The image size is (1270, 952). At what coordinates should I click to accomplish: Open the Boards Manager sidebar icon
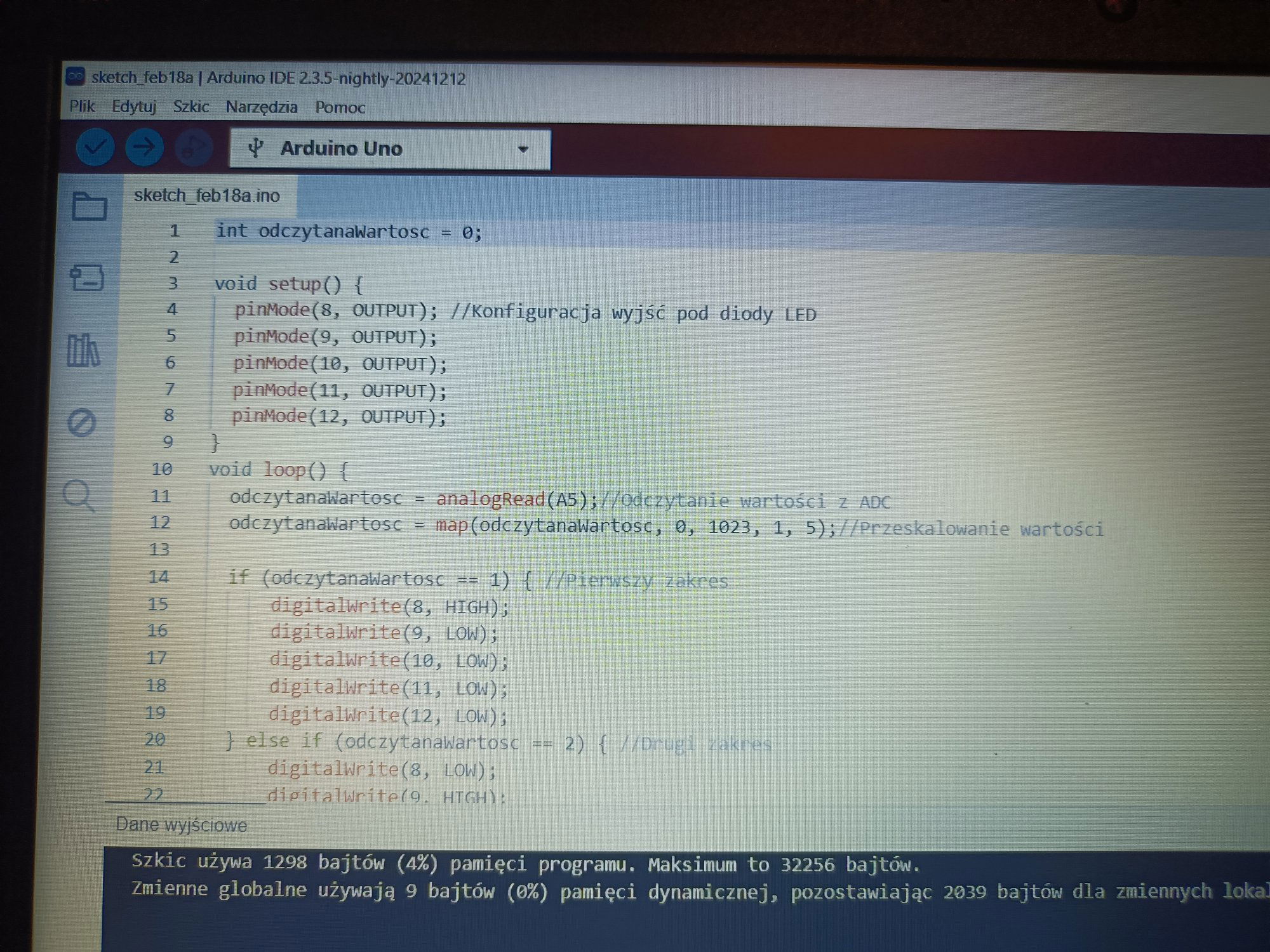(x=86, y=278)
